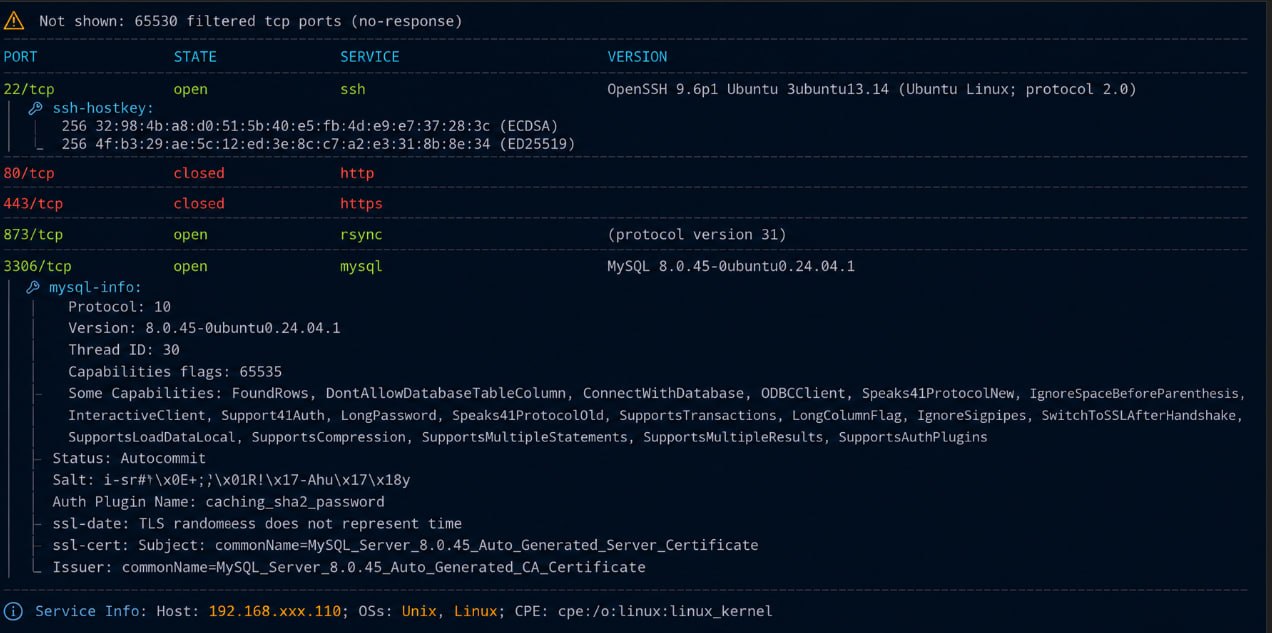Select the STATE column header

click(195, 57)
